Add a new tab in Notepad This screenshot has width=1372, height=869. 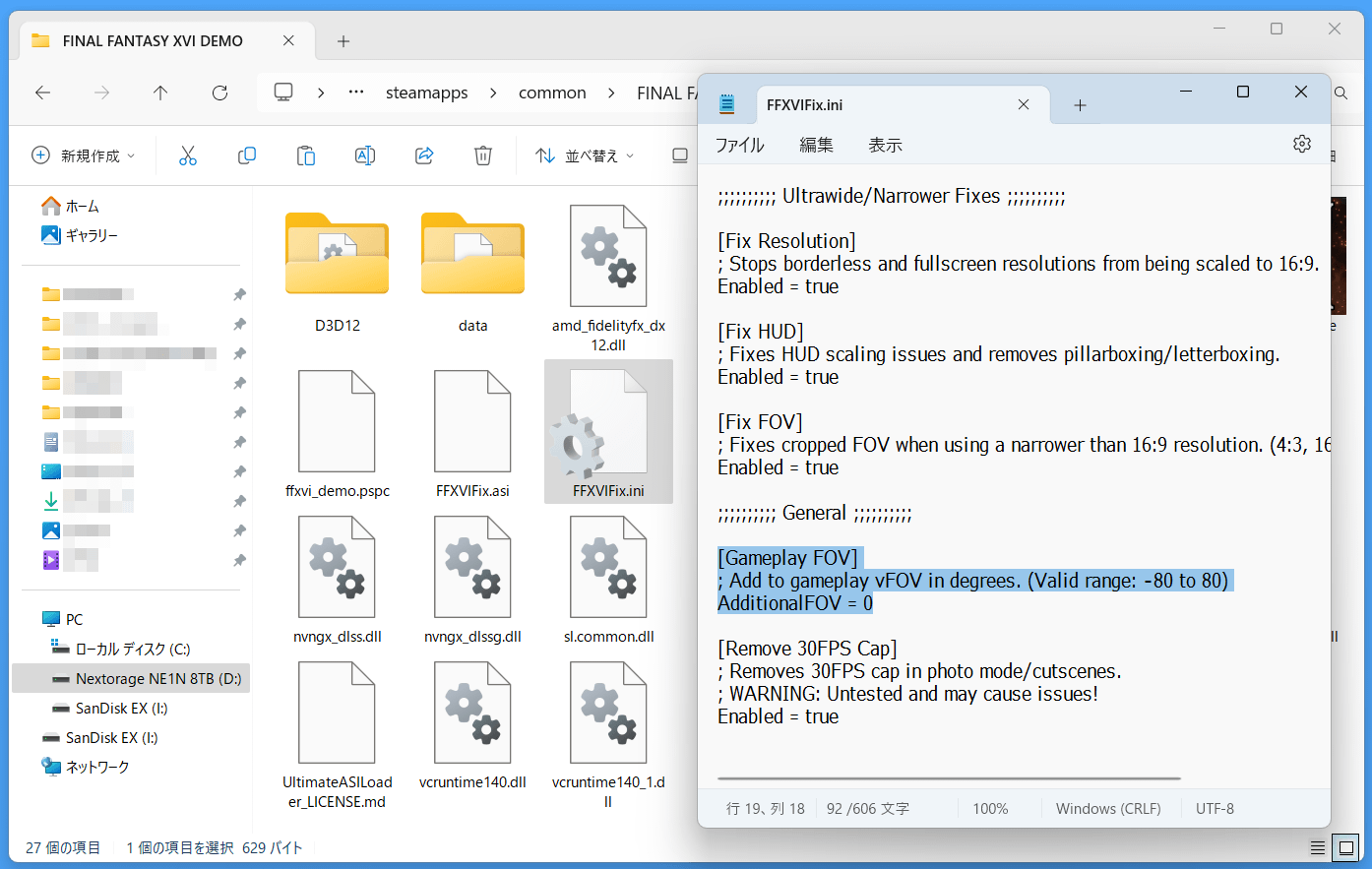tap(1080, 105)
